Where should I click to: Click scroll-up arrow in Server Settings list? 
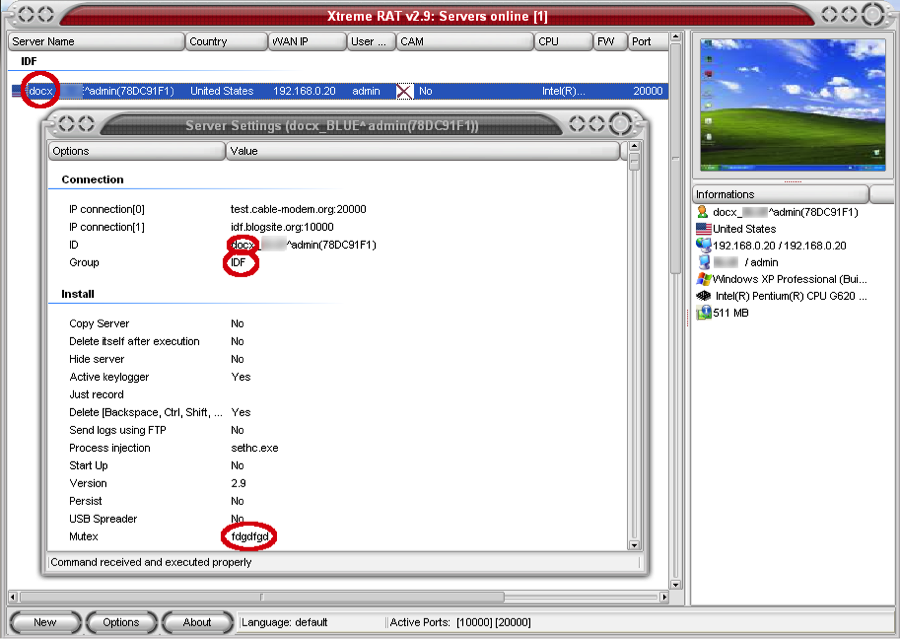click(634, 146)
